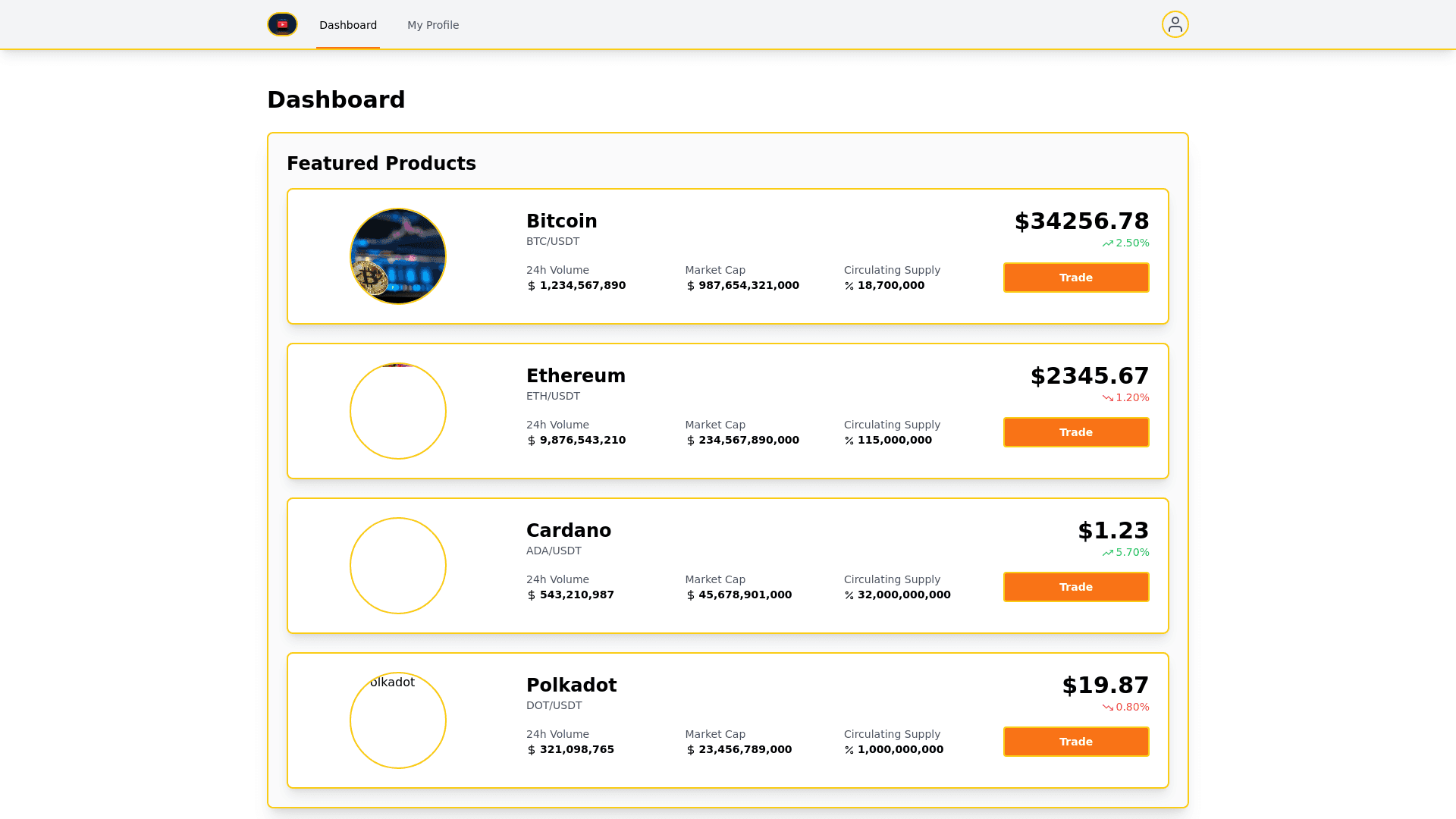Switch to the Dashboard tab
The image size is (1456, 819).
(348, 25)
